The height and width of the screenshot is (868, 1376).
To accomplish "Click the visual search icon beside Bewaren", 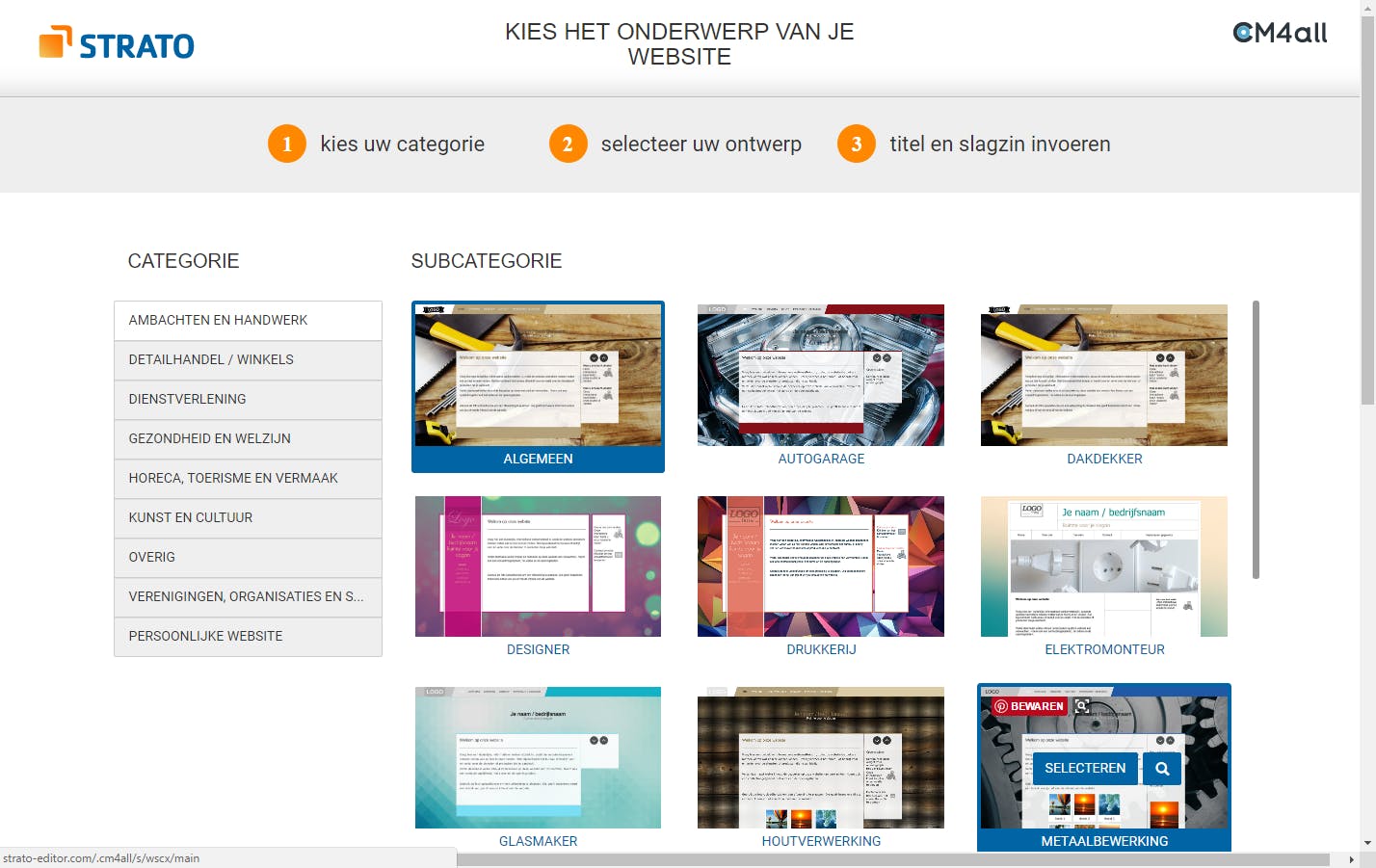I will point(1082,706).
